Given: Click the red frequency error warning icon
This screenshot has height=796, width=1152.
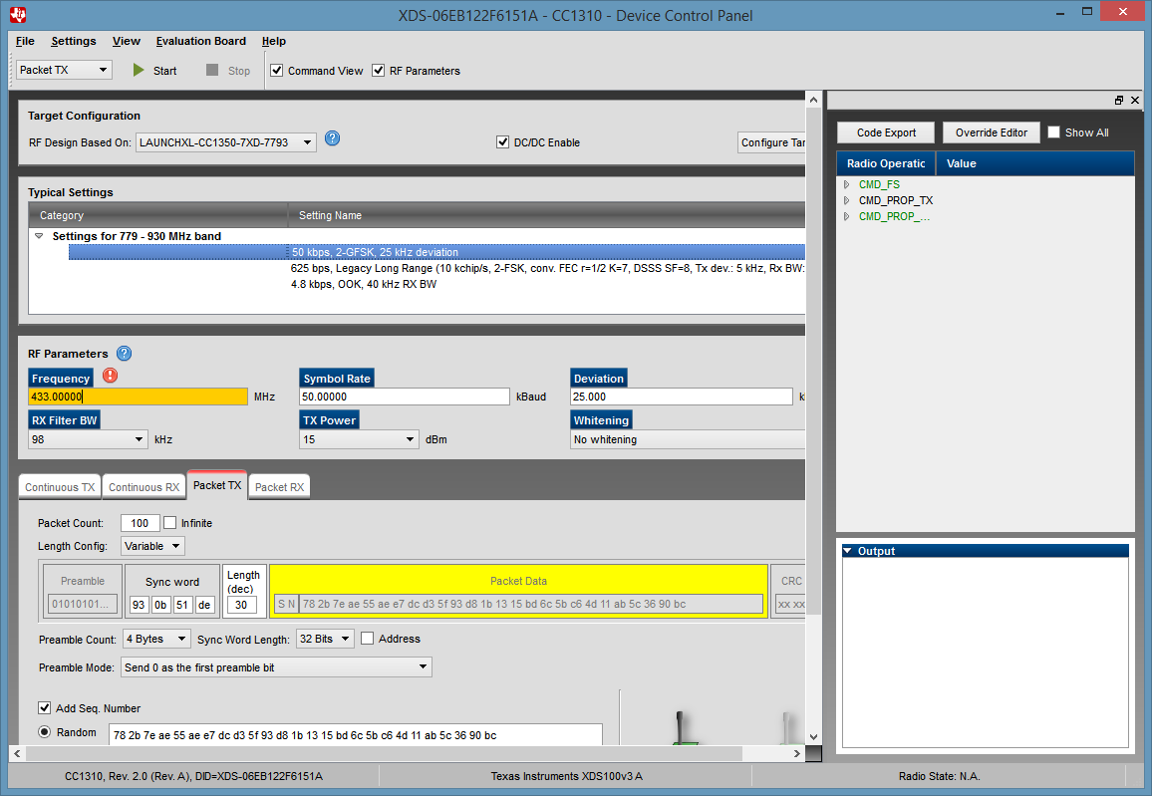Looking at the screenshot, I should click(x=110, y=376).
